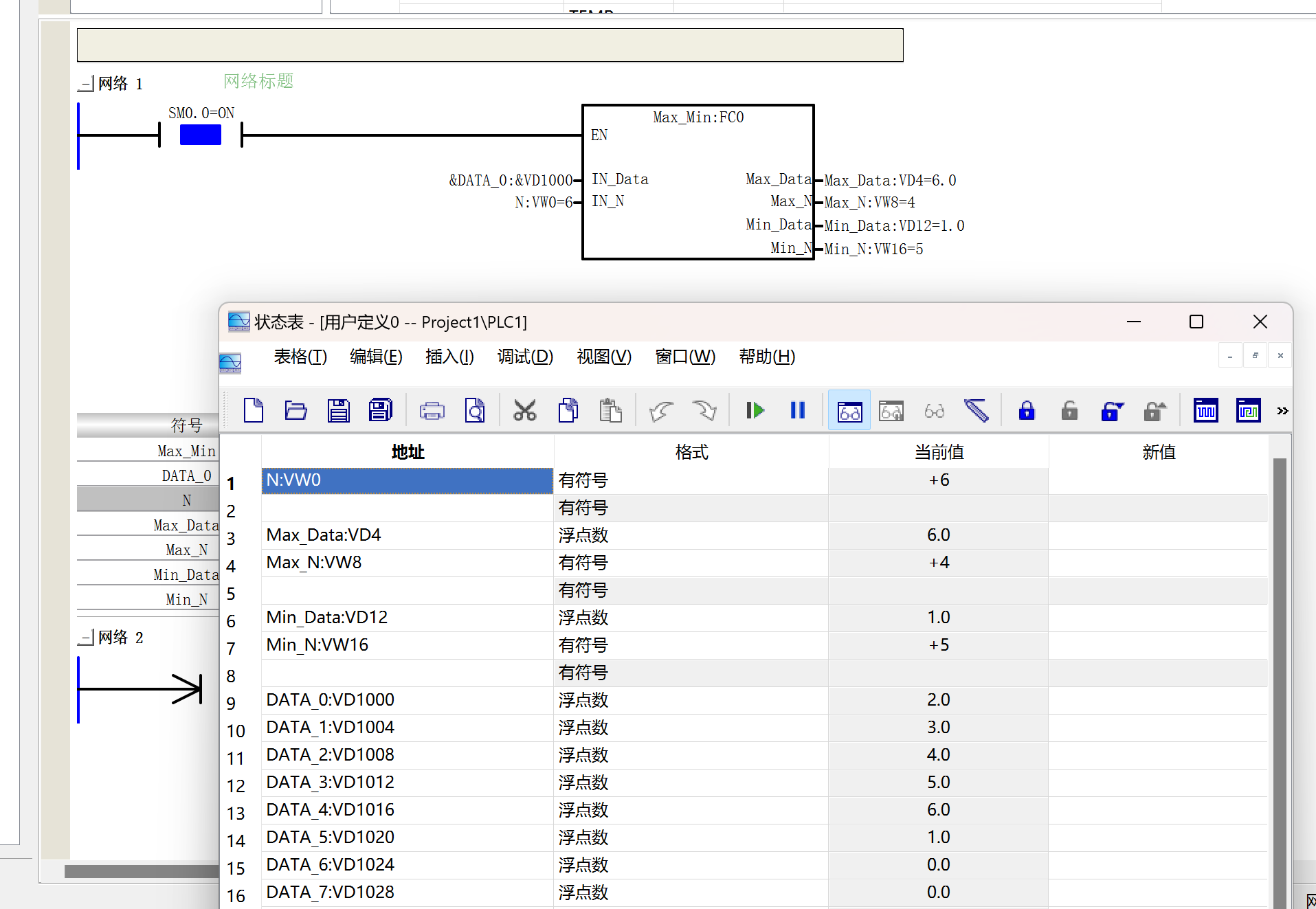Click the DATA_0 row in symbol list
The height and width of the screenshot is (909, 1316).
point(148,475)
